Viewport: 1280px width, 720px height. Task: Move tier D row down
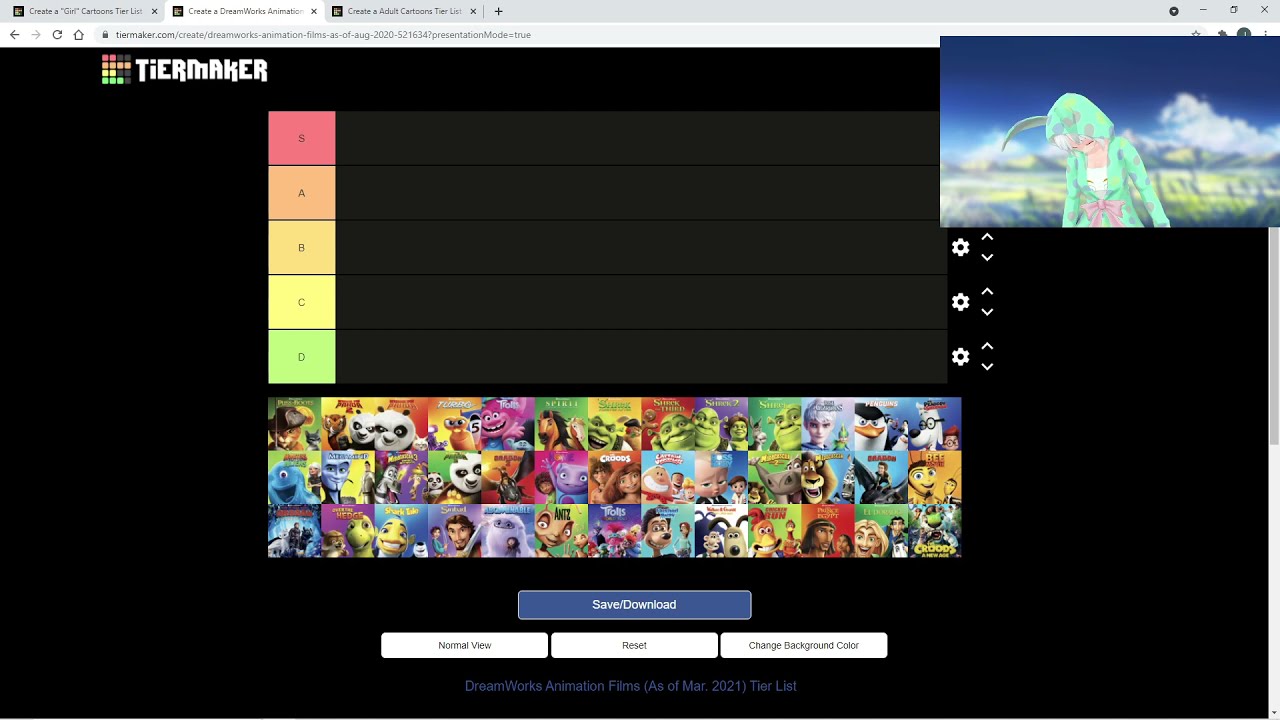click(x=987, y=367)
